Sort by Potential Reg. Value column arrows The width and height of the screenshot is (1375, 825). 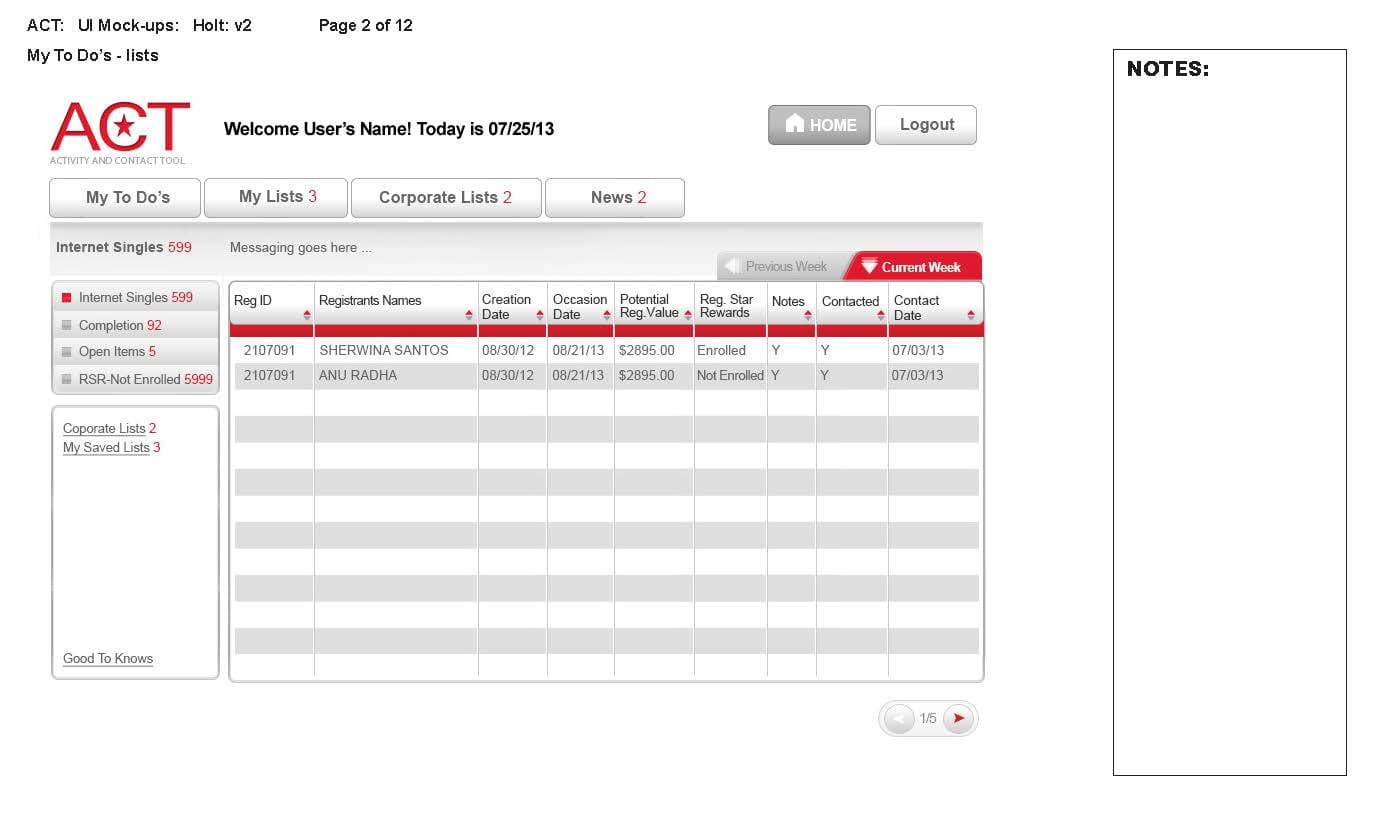click(x=688, y=315)
